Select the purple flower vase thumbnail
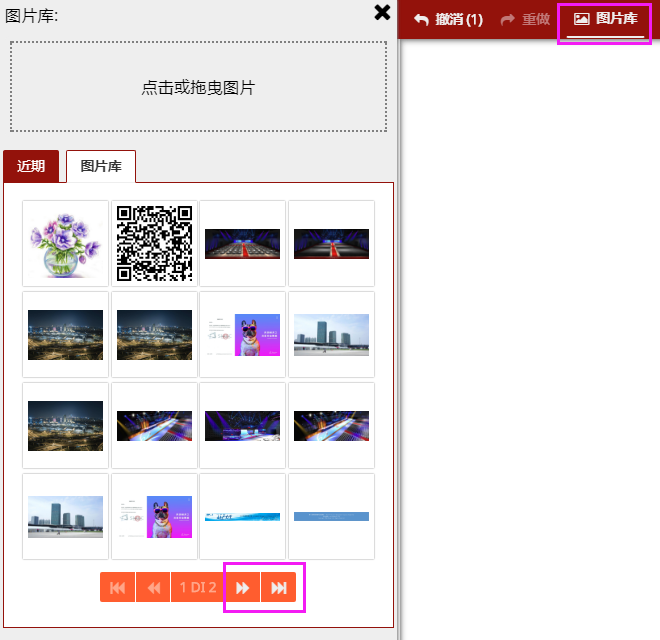The image size is (660, 640). [x=65, y=243]
